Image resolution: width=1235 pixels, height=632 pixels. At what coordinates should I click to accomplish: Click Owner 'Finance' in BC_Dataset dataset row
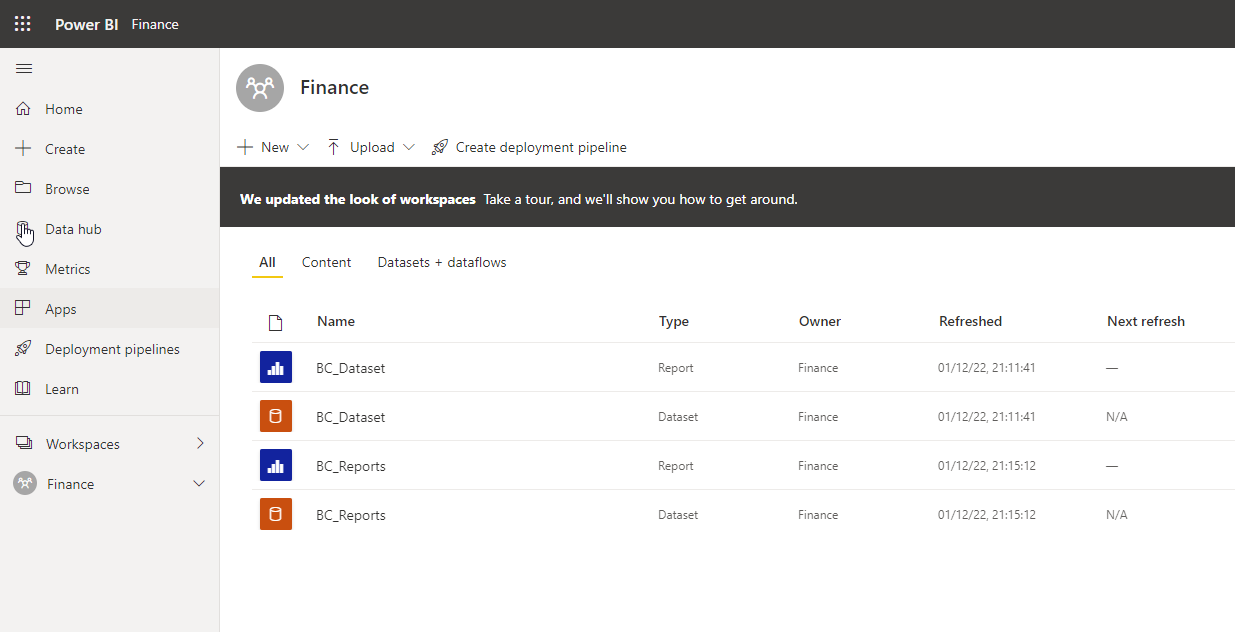click(x=818, y=417)
